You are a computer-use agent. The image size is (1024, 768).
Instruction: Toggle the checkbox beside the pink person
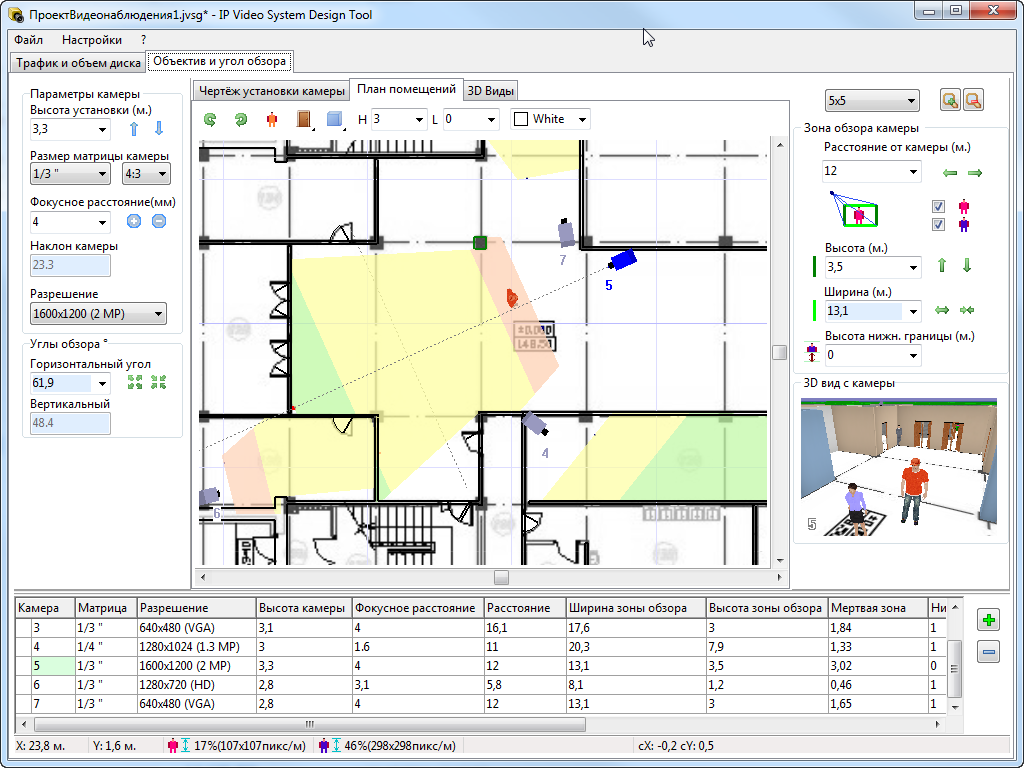tap(938, 207)
